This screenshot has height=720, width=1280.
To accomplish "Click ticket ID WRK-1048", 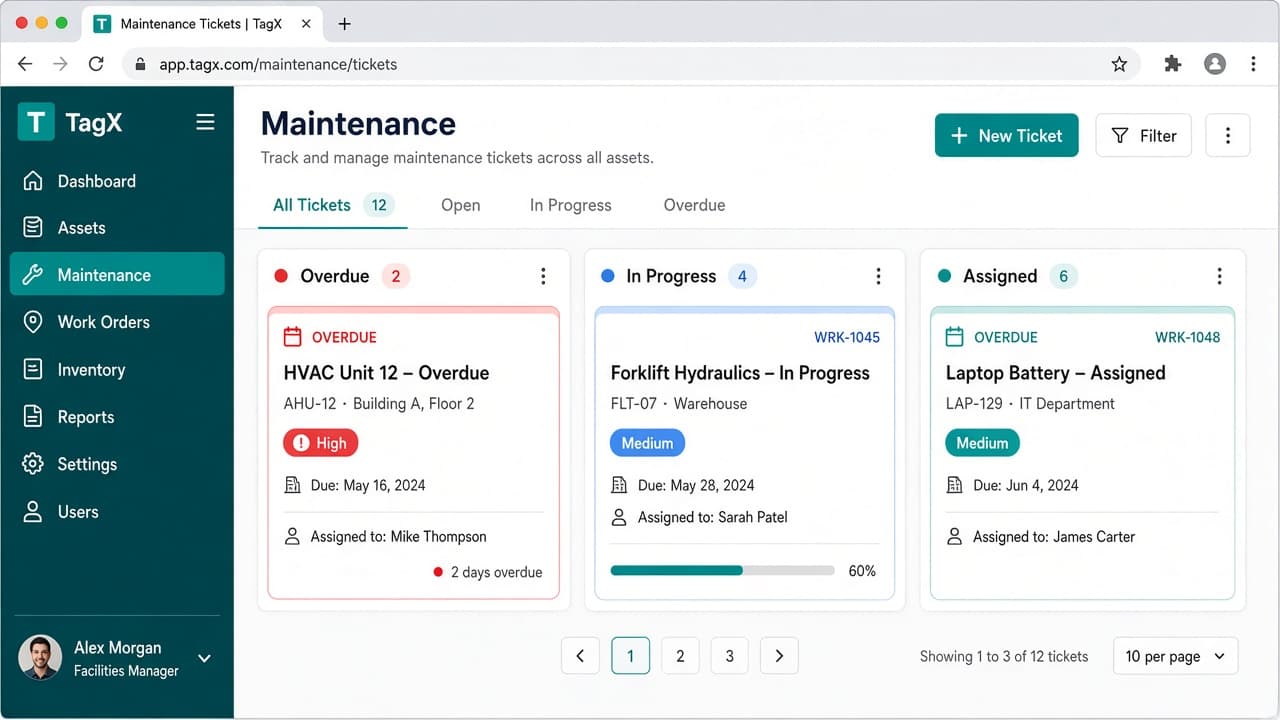I will point(1187,337).
